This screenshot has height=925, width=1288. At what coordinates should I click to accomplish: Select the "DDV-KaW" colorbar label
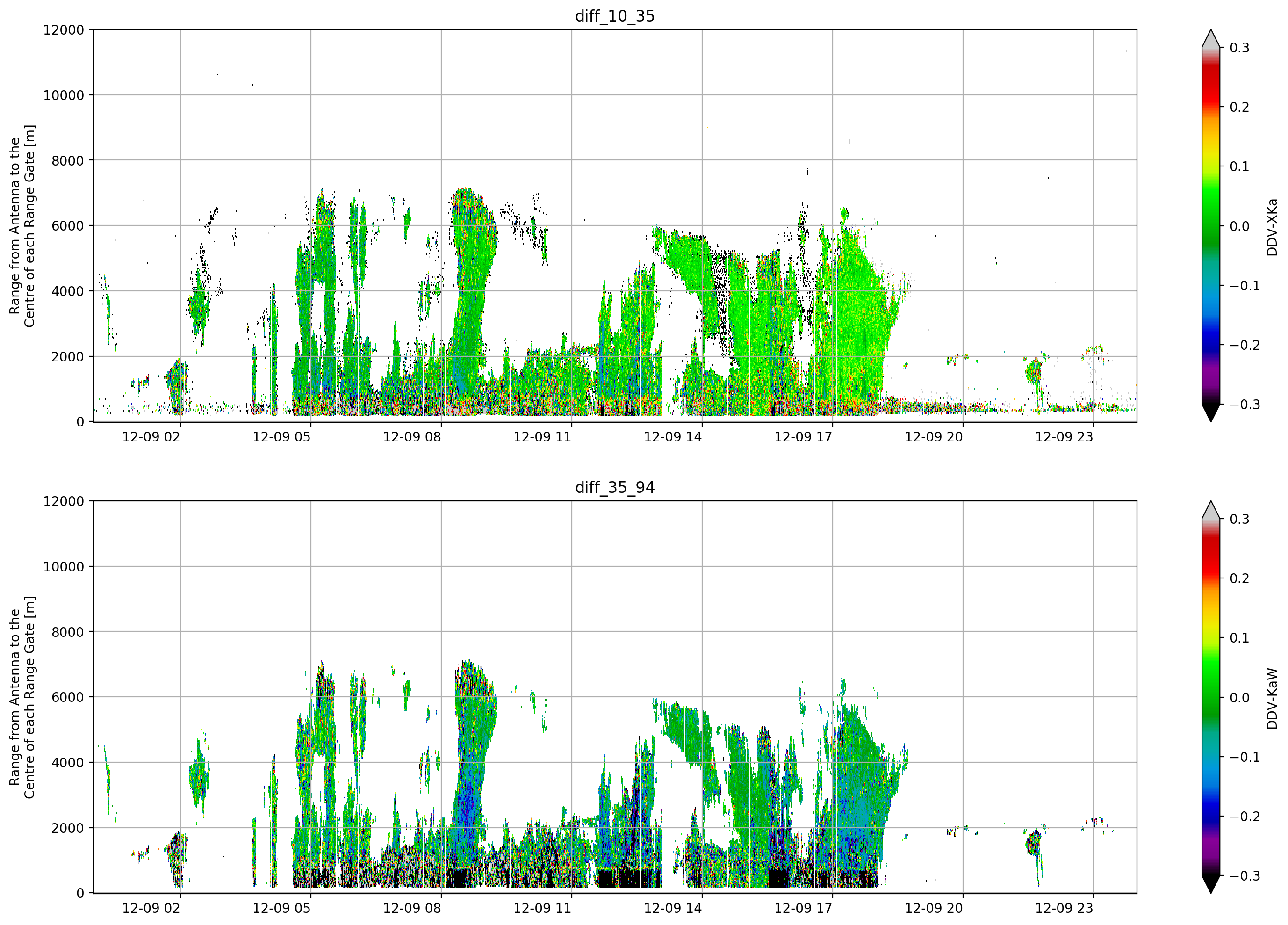1272,698
